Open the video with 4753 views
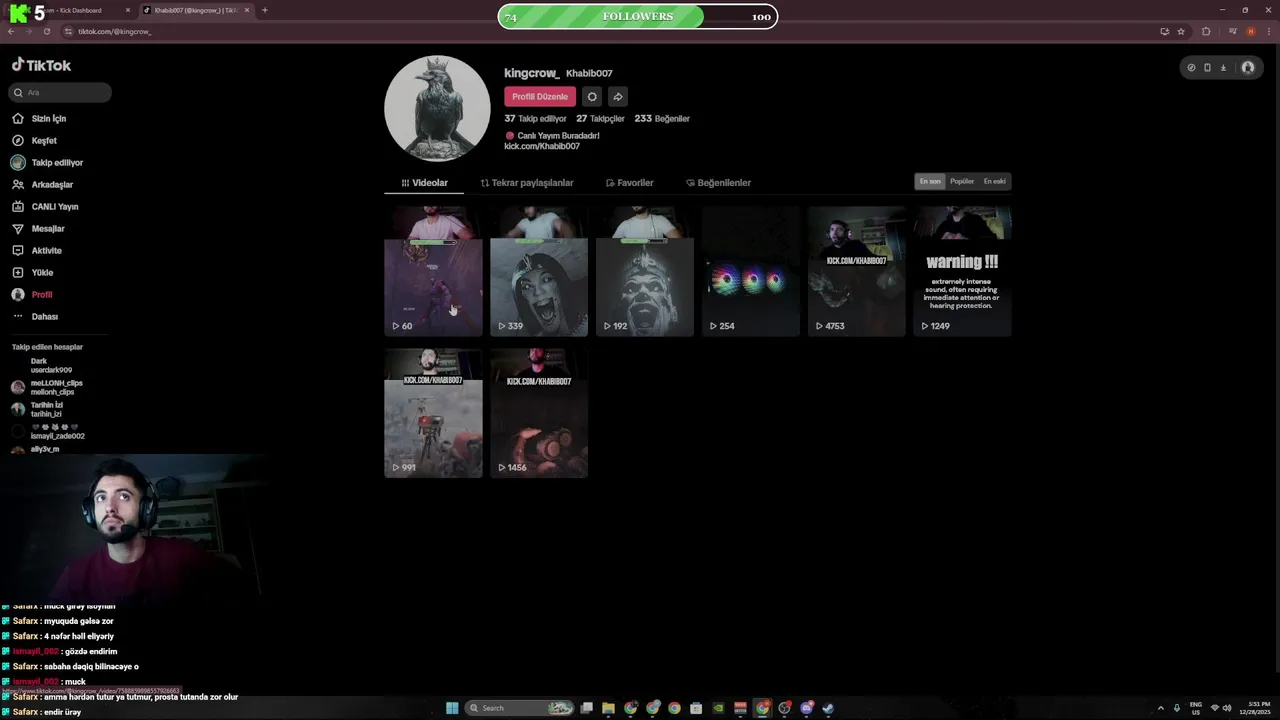Image resolution: width=1280 pixels, height=720 pixels. tap(857, 271)
